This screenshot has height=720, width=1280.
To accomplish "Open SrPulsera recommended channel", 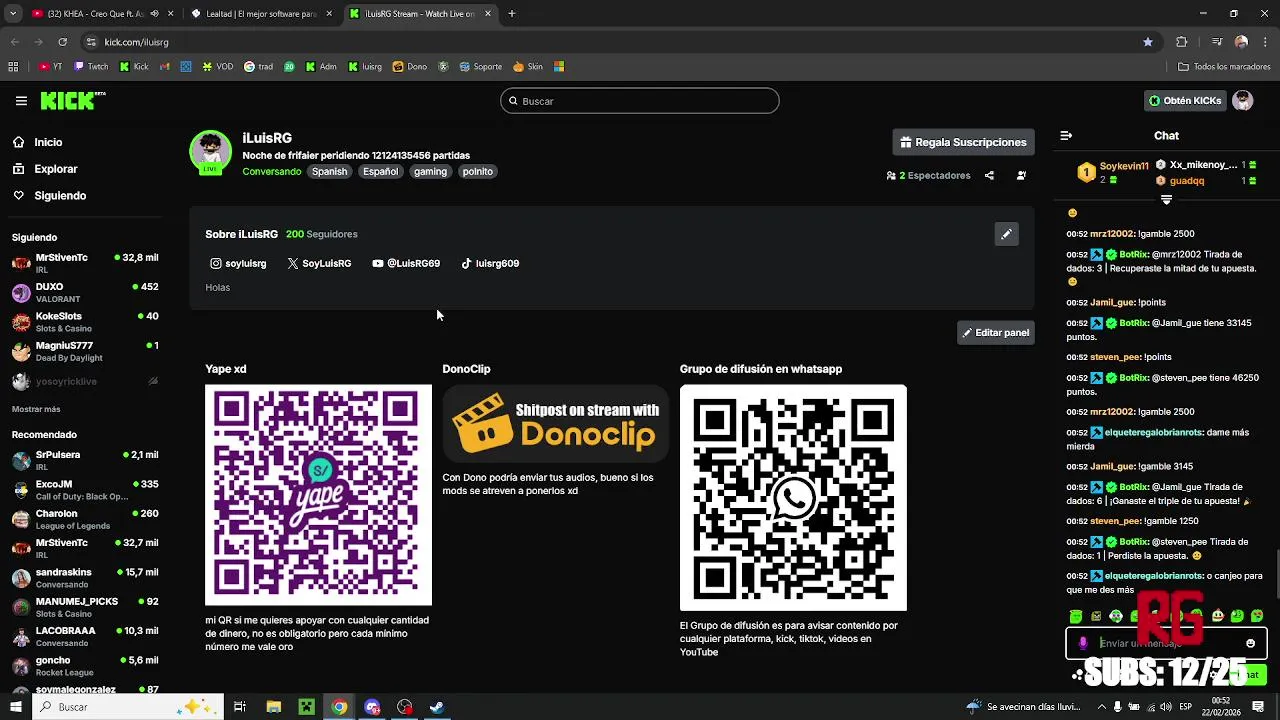I will 85,460.
